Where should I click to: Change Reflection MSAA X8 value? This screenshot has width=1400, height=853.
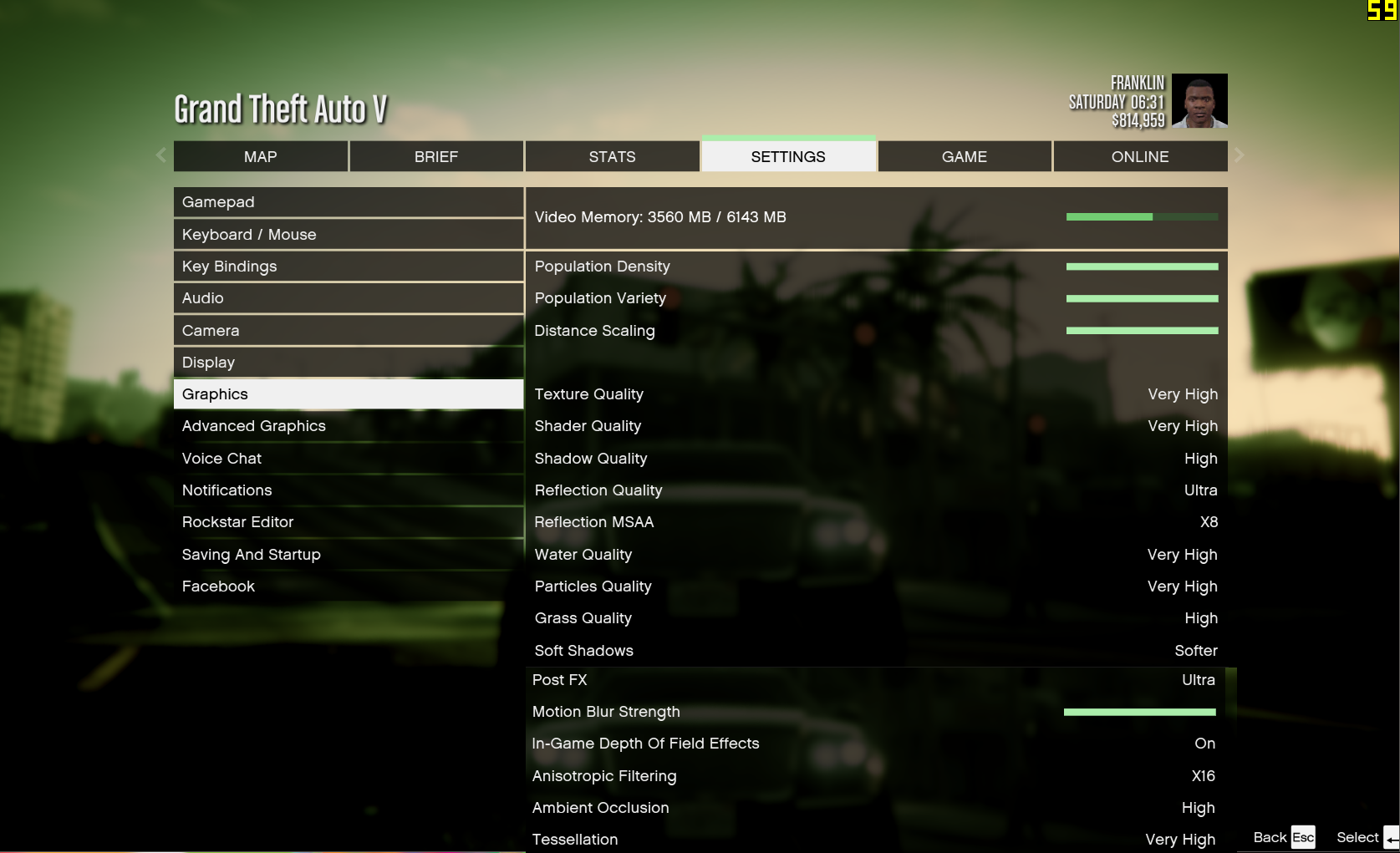point(1209,522)
